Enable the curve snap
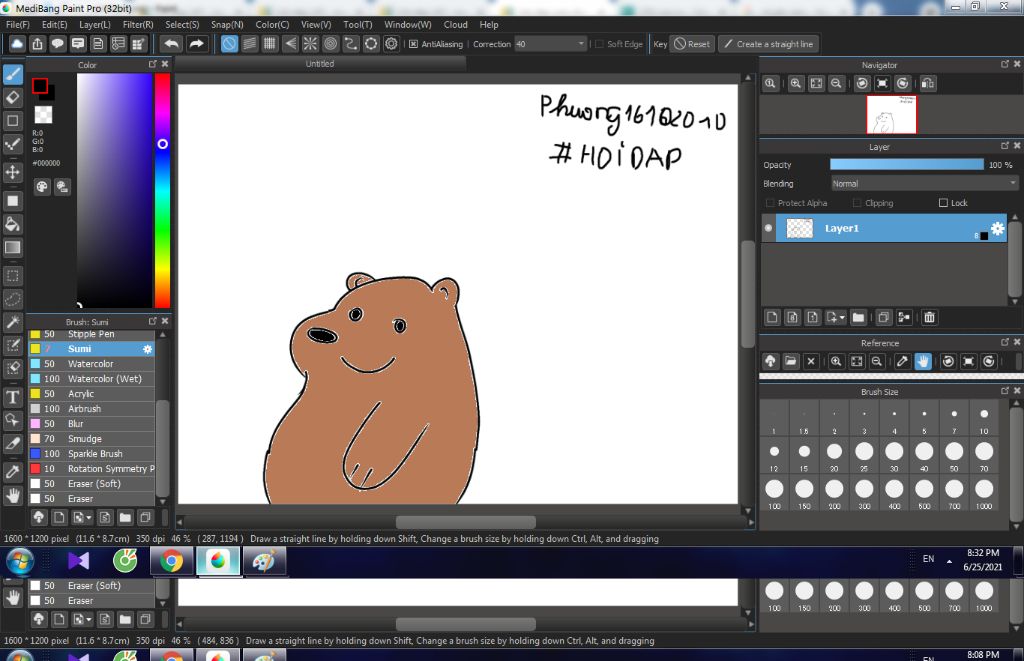 click(x=351, y=44)
